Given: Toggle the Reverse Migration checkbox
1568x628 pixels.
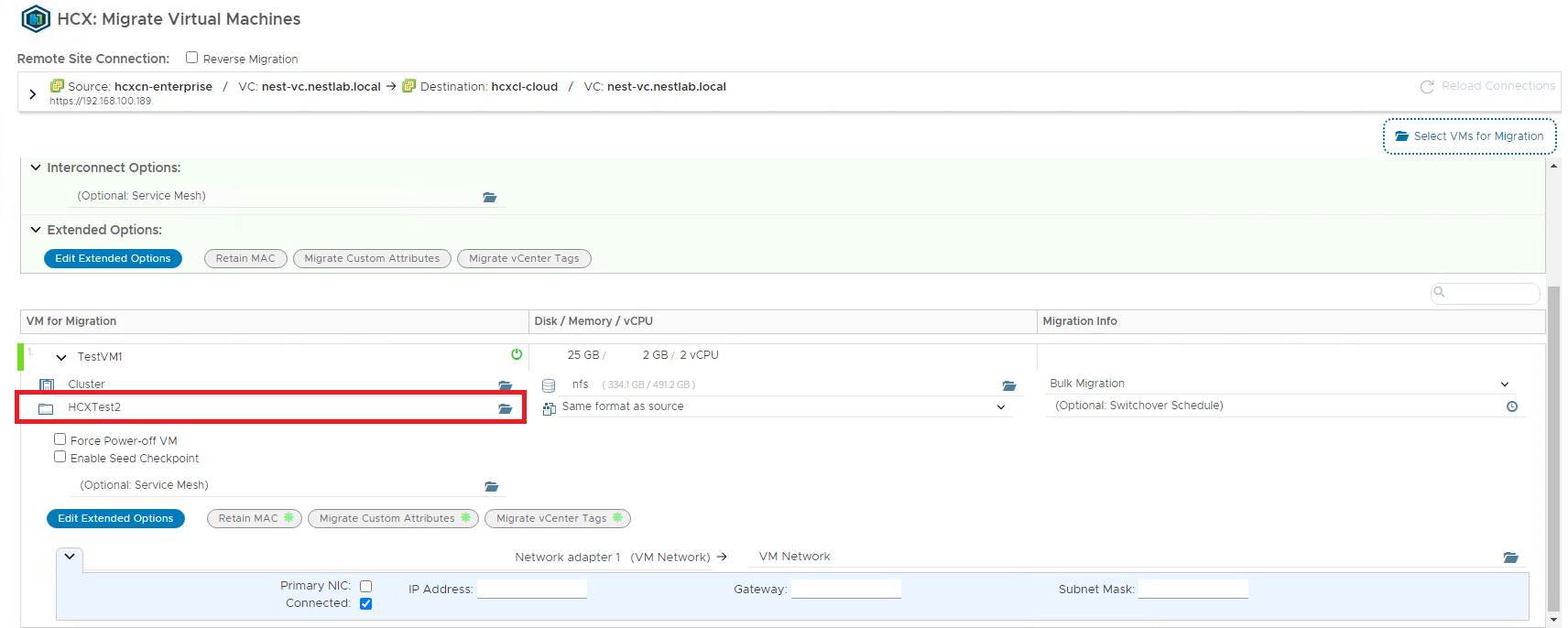Looking at the screenshot, I should (191, 57).
